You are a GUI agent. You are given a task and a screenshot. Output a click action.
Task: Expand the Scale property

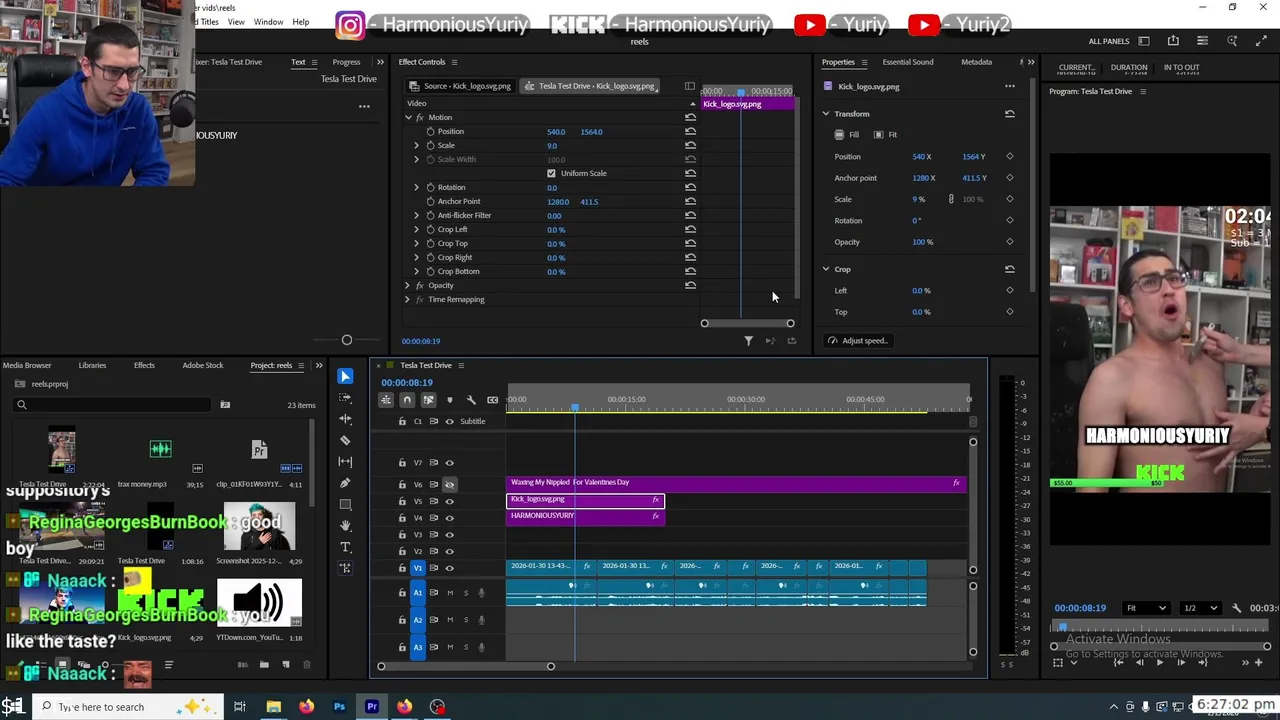pos(417,145)
